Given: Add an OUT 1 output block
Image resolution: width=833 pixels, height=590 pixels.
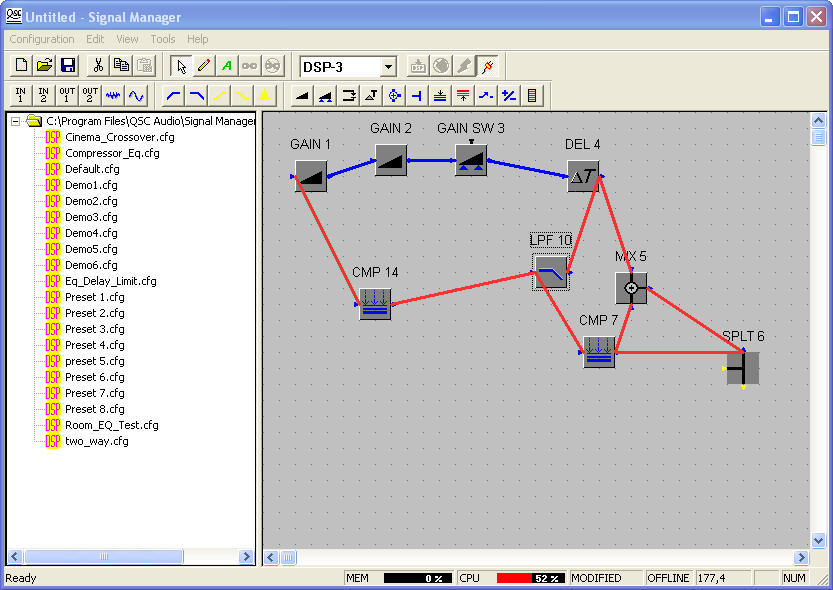Looking at the screenshot, I should coord(66,96).
